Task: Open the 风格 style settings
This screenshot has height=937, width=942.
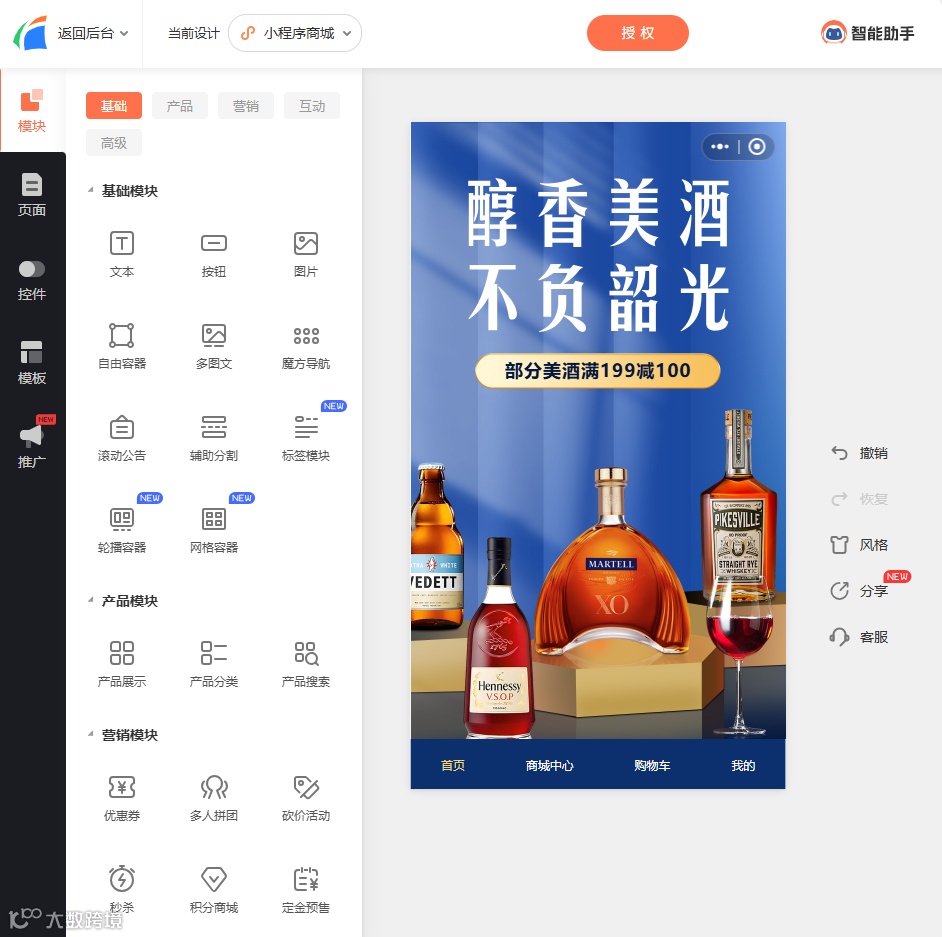Action: (859, 545)
